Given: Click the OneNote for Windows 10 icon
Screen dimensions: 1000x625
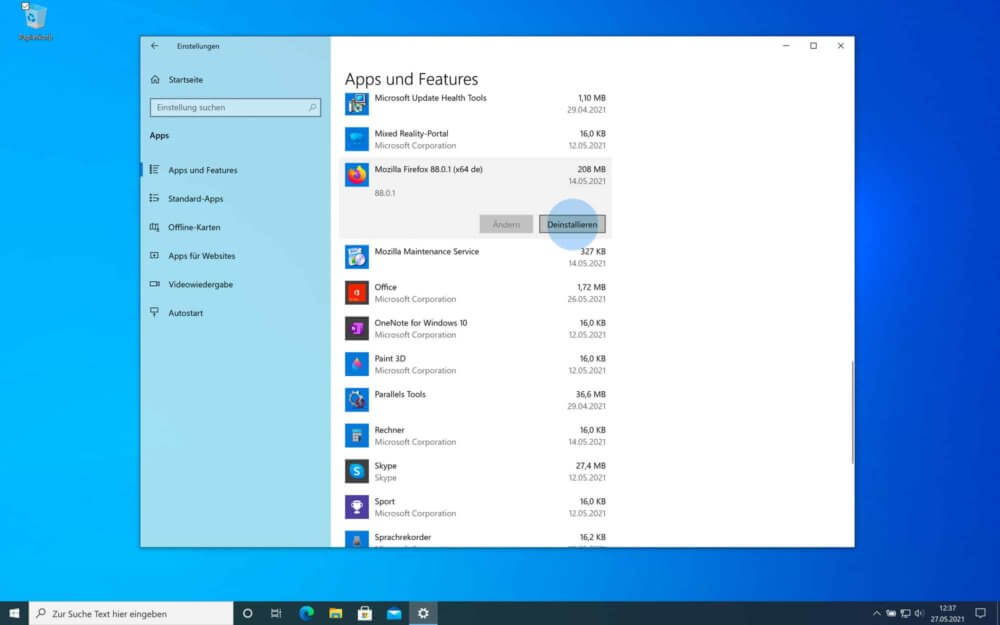Looking at the screenshot, I should tap(357, 328).
